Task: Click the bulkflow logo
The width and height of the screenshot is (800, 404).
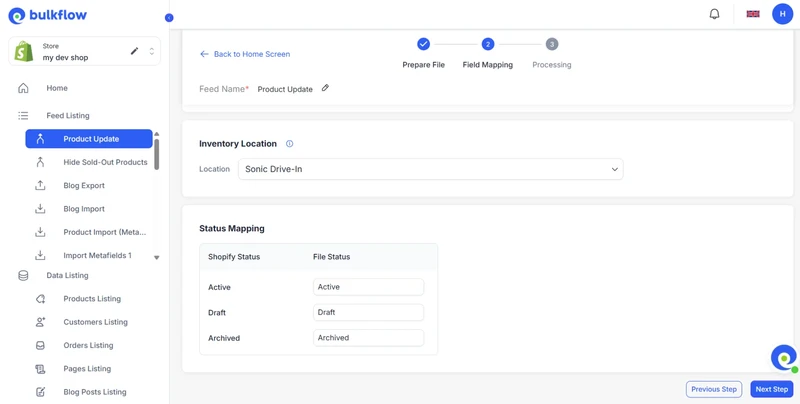Action: click(x=47, y=15)
